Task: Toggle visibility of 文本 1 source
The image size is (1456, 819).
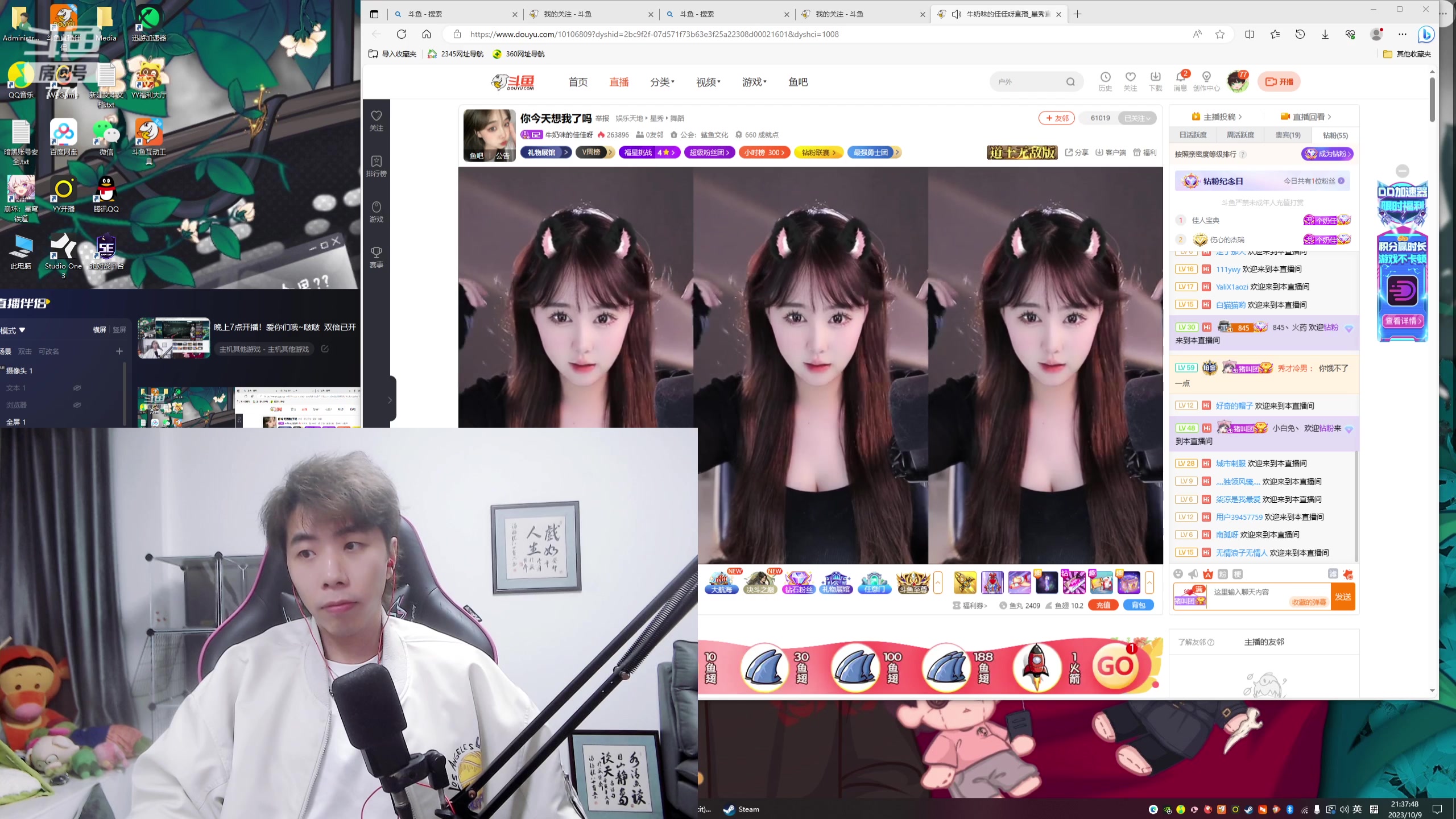Action: click(x=77, y=388)
